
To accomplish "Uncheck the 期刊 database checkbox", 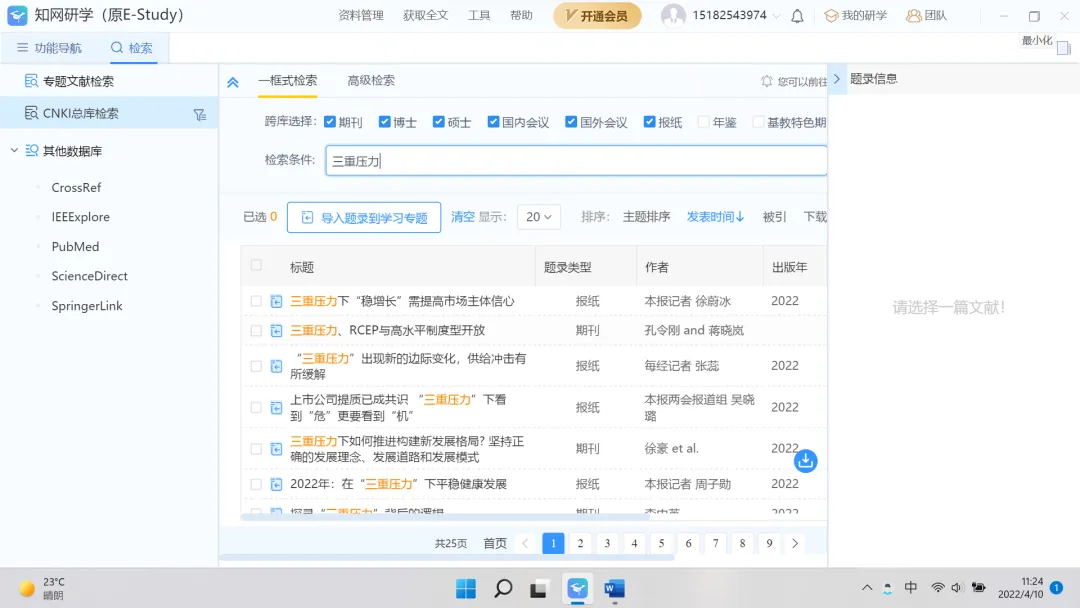I will [x=330, y=122].
